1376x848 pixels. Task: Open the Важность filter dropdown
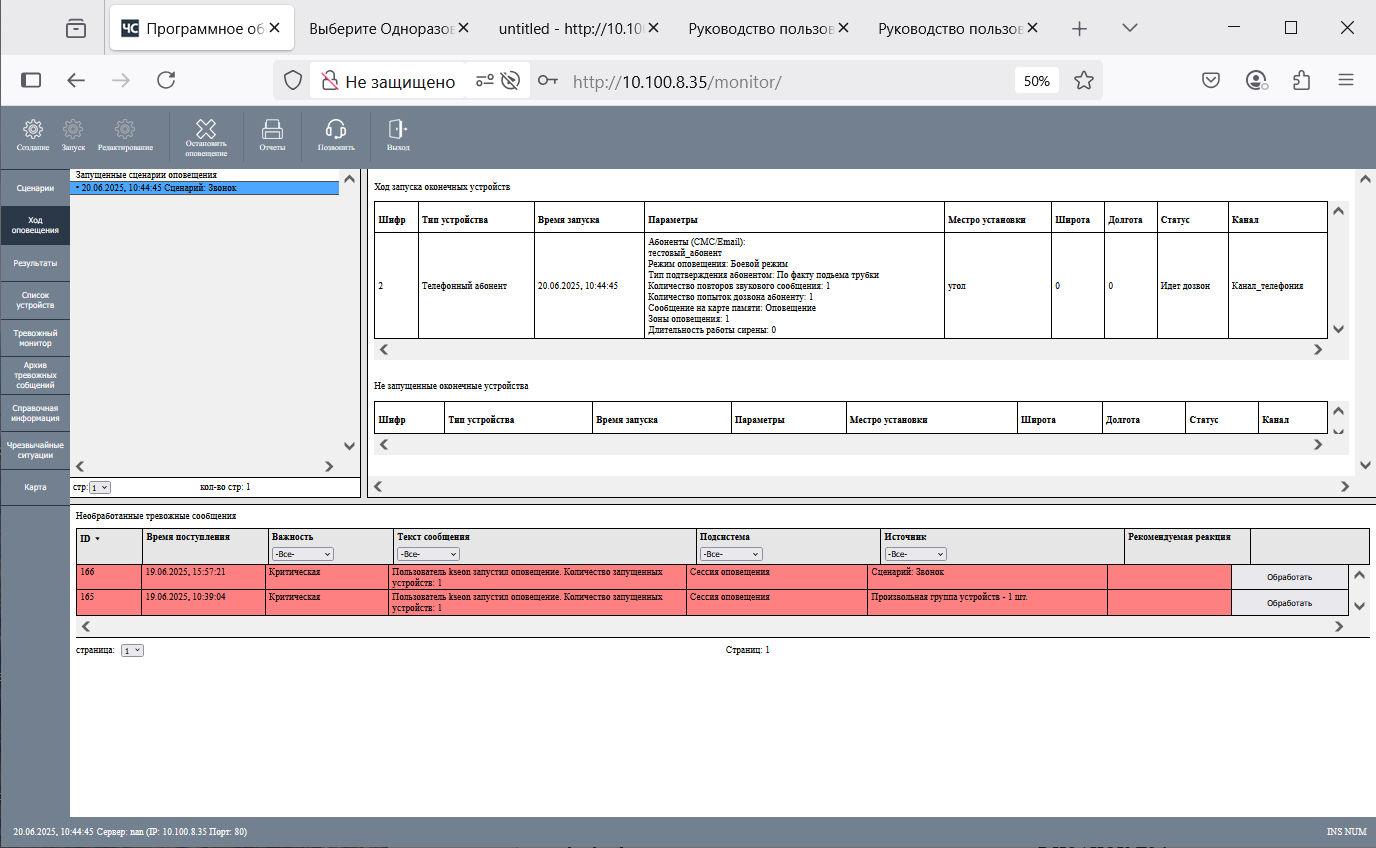[302, 554]
